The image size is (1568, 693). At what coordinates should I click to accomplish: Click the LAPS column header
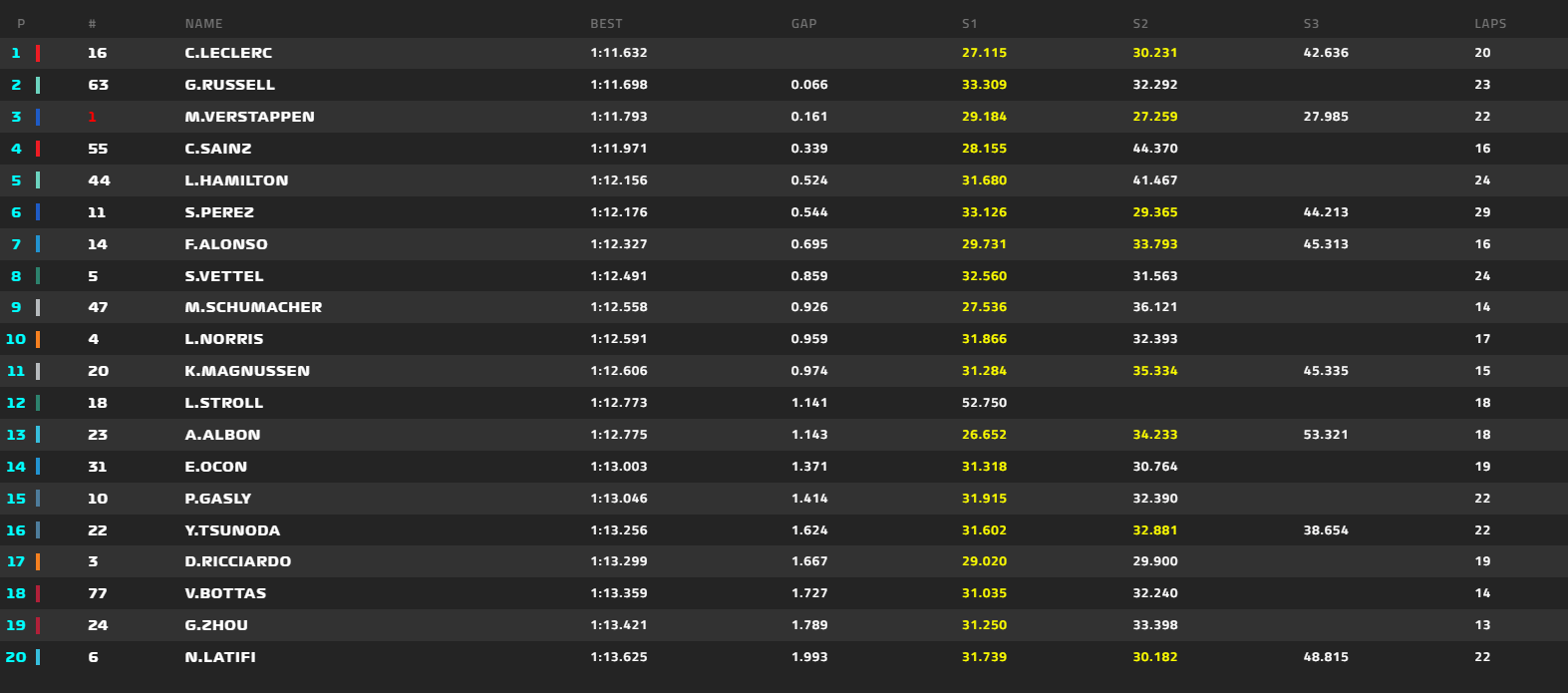(1490, 24)
